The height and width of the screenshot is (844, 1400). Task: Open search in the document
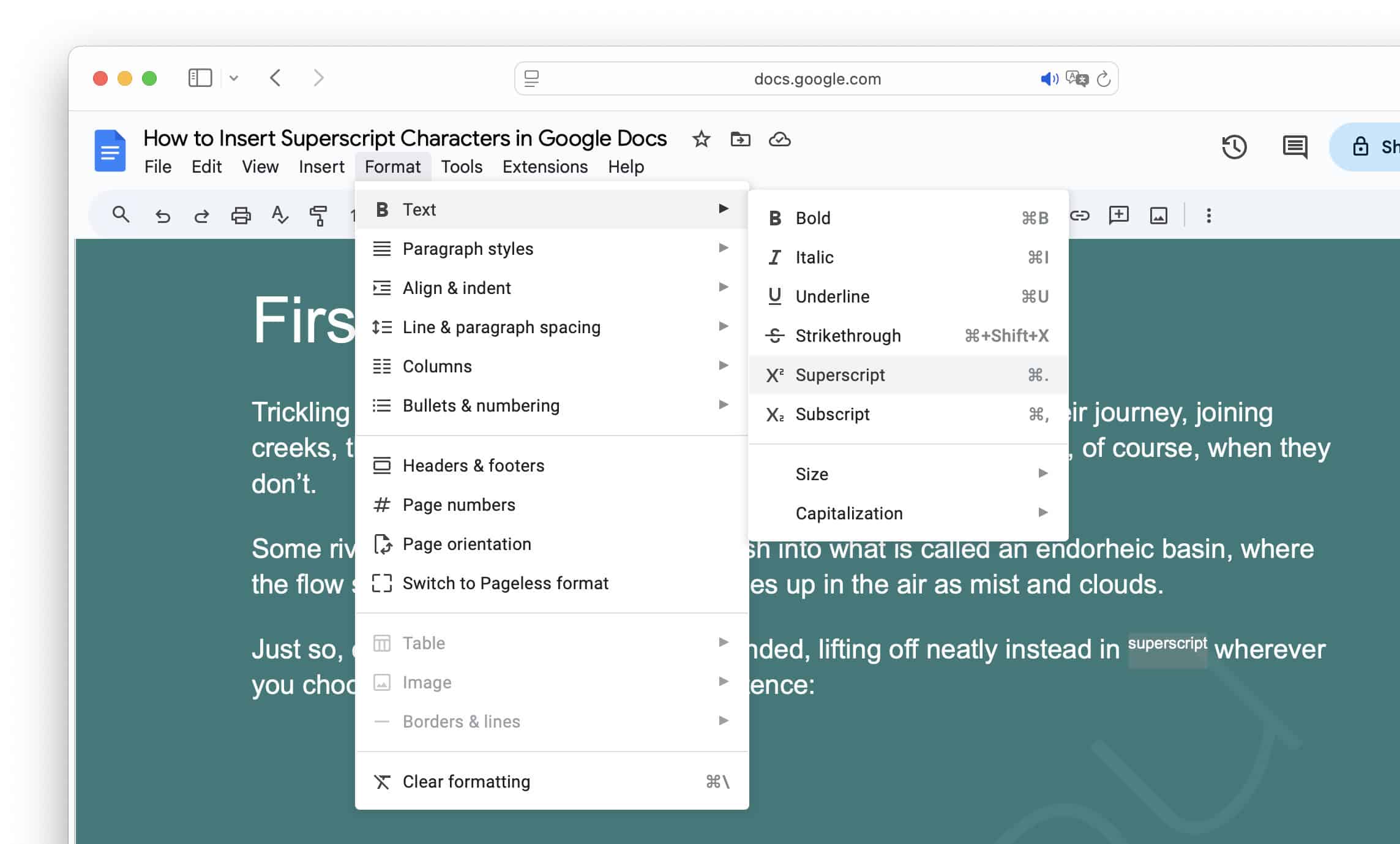point(120,215)
